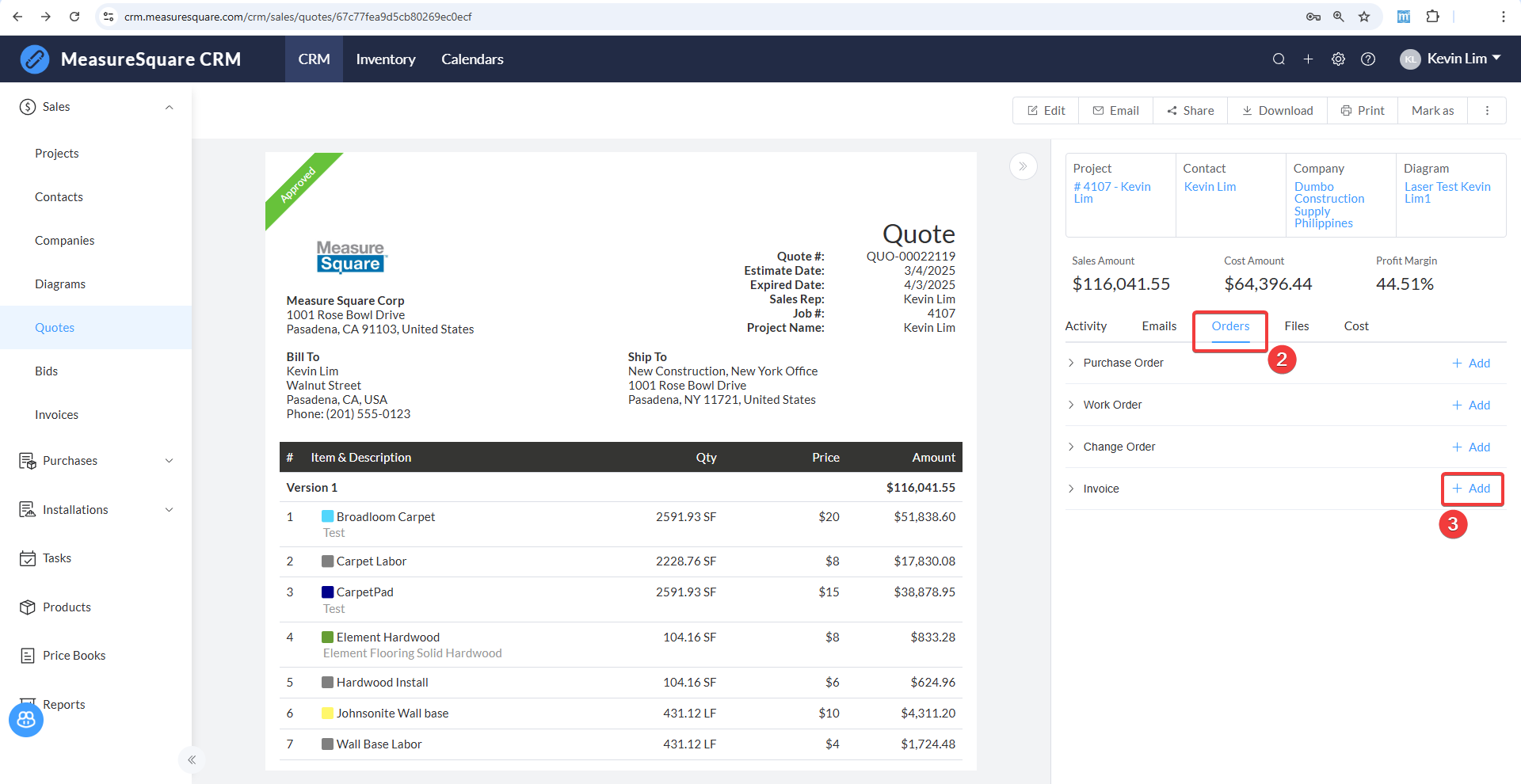Open Laser Test Kevin Lim1 diagram link
The height and width of the screenshot is (784, 1521).
coord(1447,192)
